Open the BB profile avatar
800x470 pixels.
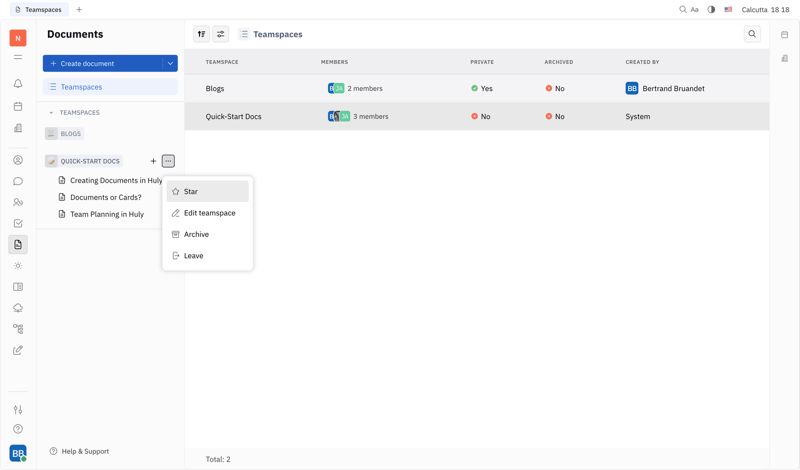(18, 453)
